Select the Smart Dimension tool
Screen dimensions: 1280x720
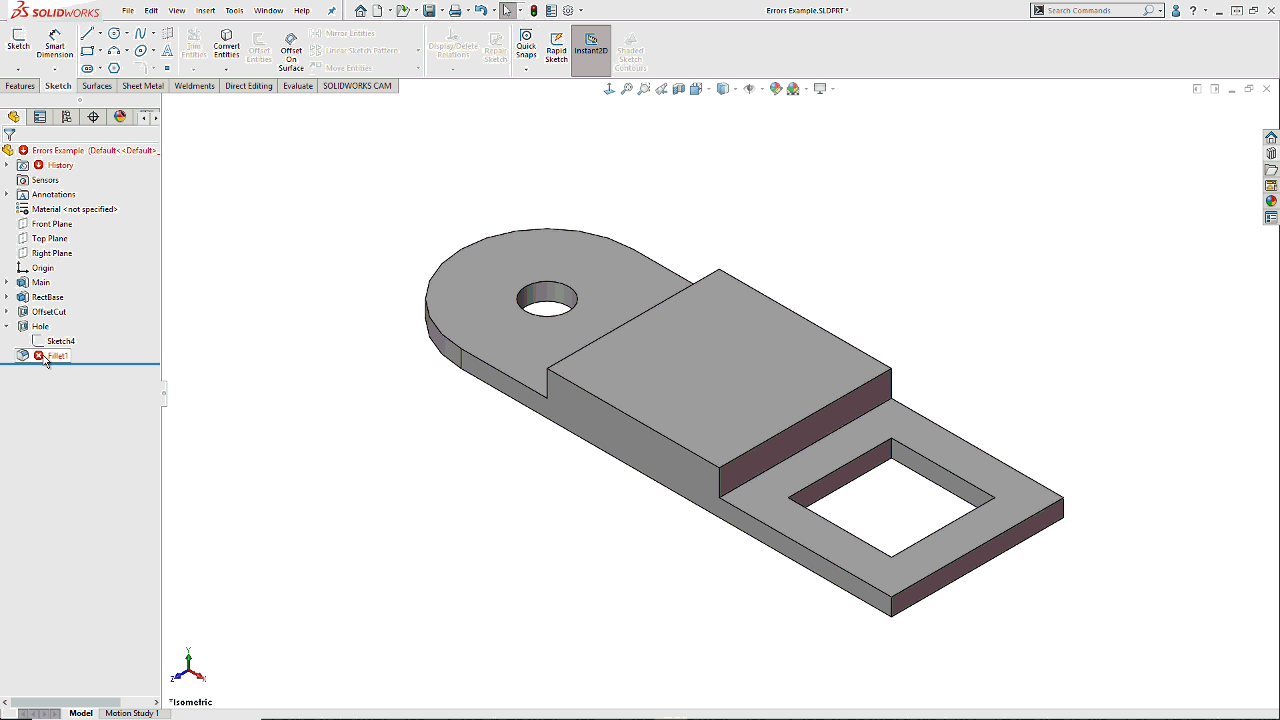pos(54,42)
